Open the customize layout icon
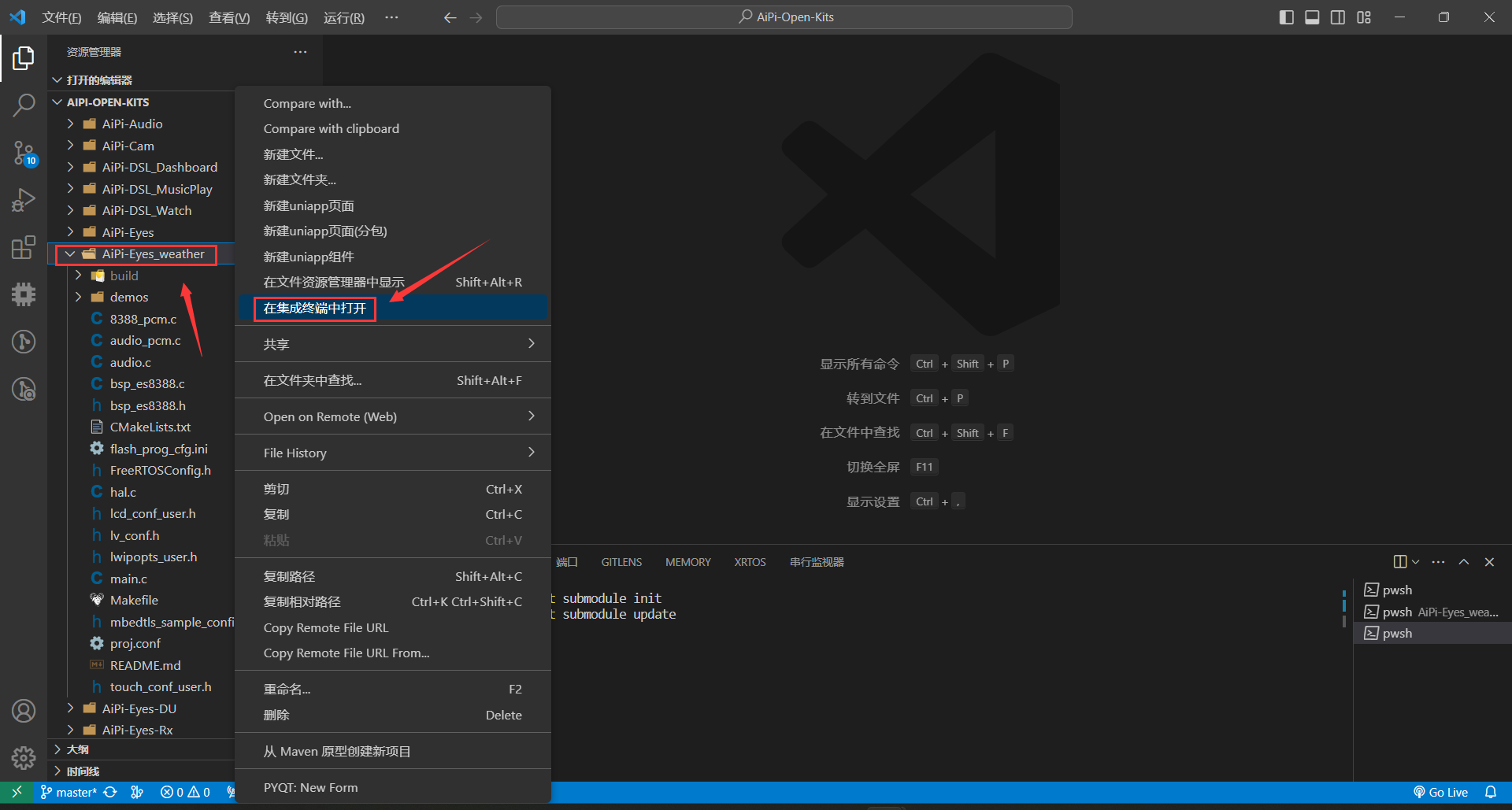1512x810 pixels. 1364,17
